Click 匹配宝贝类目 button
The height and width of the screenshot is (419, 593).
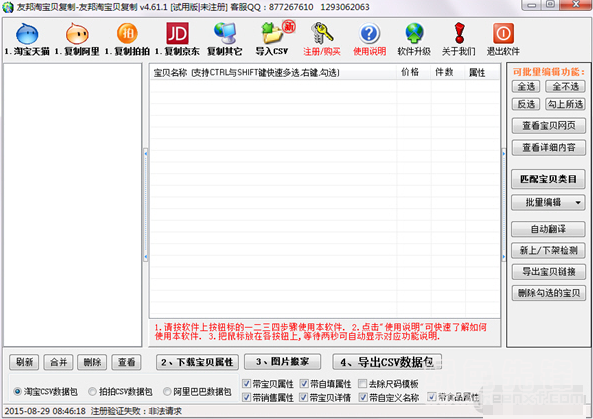click(548, 179)
